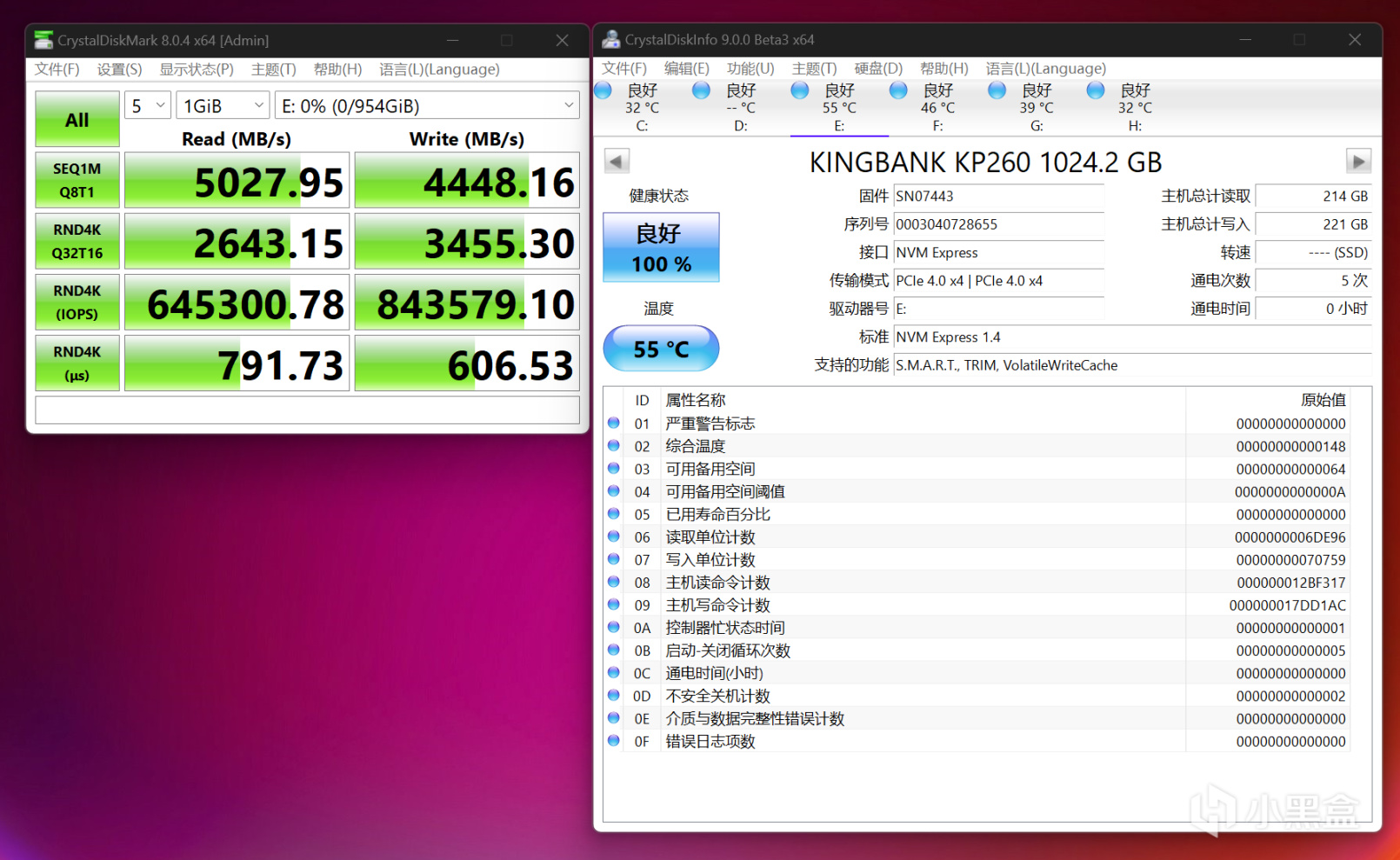This screenshot has width=1400, height=860.
Task: Click status dot for attribute 05 已用寿命百分比
Action: [x=614, y=513]
